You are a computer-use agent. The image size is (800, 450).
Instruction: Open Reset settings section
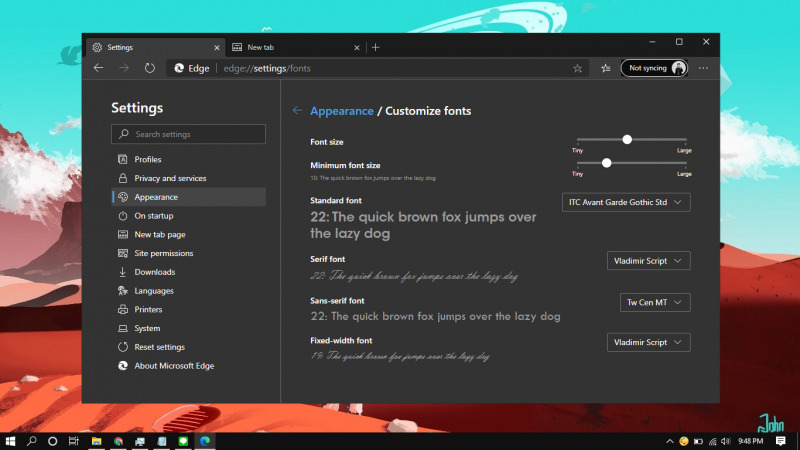189,347
